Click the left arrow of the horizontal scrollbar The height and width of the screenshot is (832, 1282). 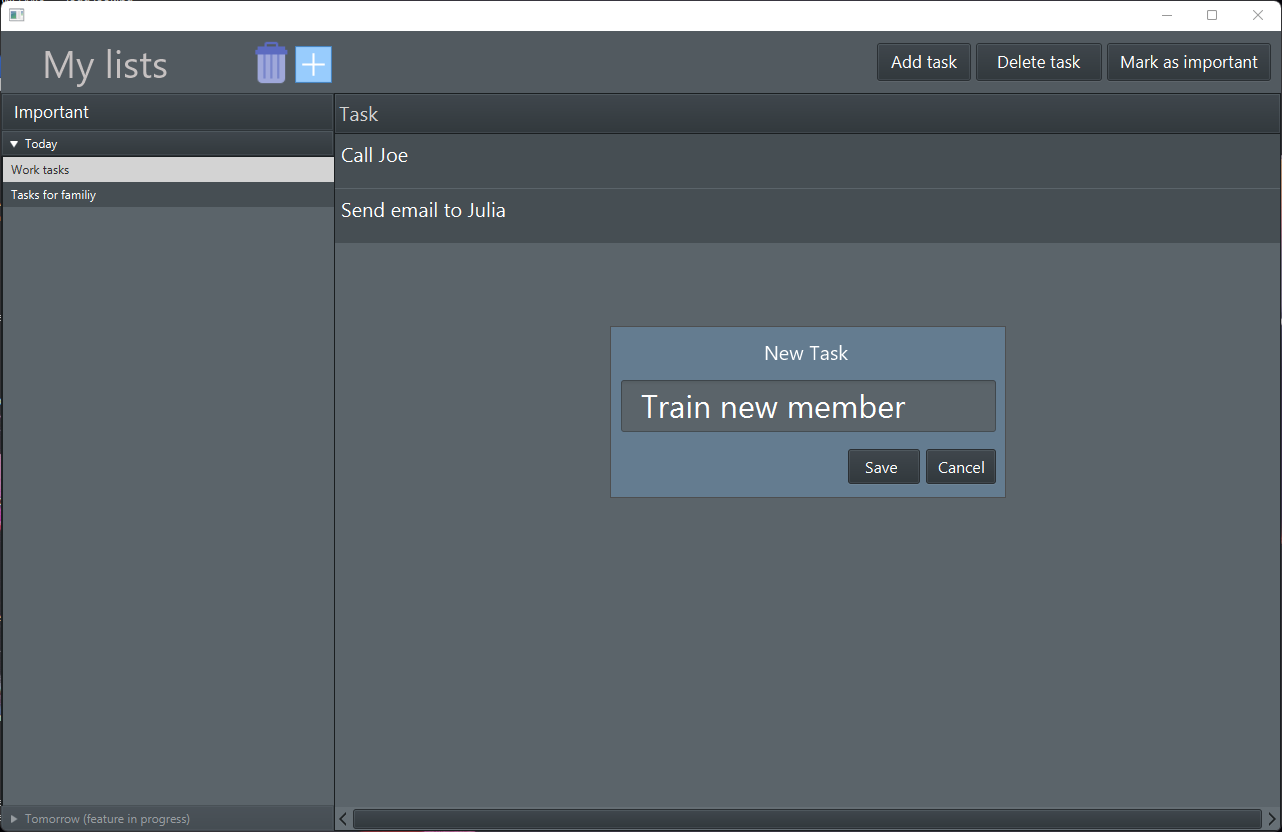click(342, 818)
